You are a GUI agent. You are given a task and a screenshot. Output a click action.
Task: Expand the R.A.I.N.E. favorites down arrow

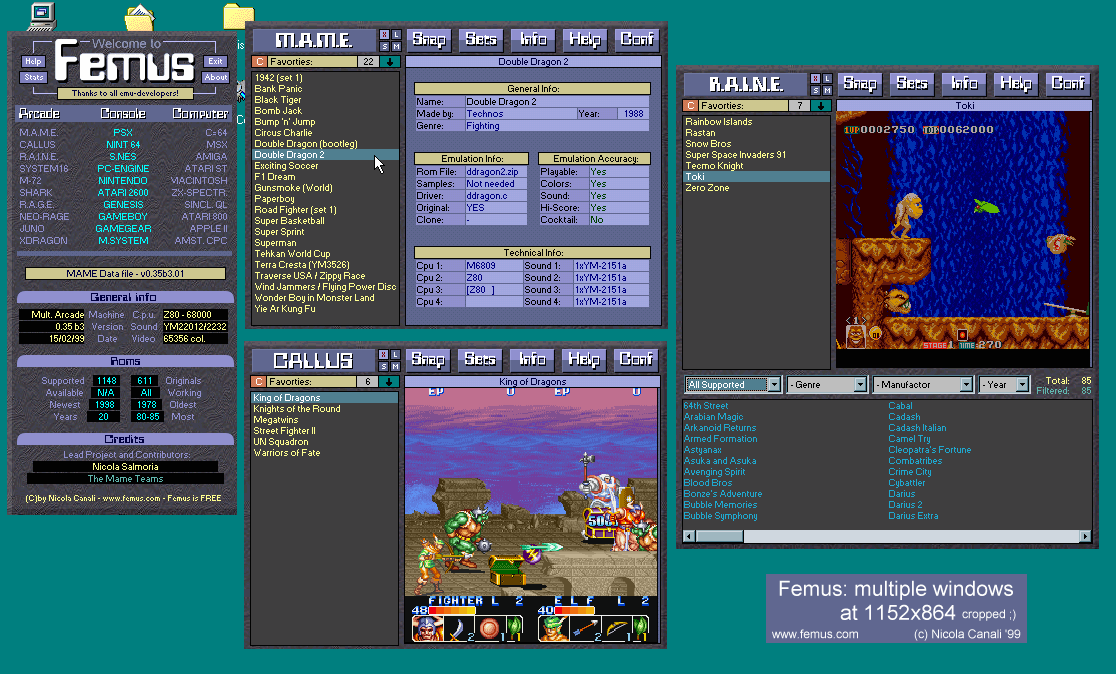(x=821, y=105)
